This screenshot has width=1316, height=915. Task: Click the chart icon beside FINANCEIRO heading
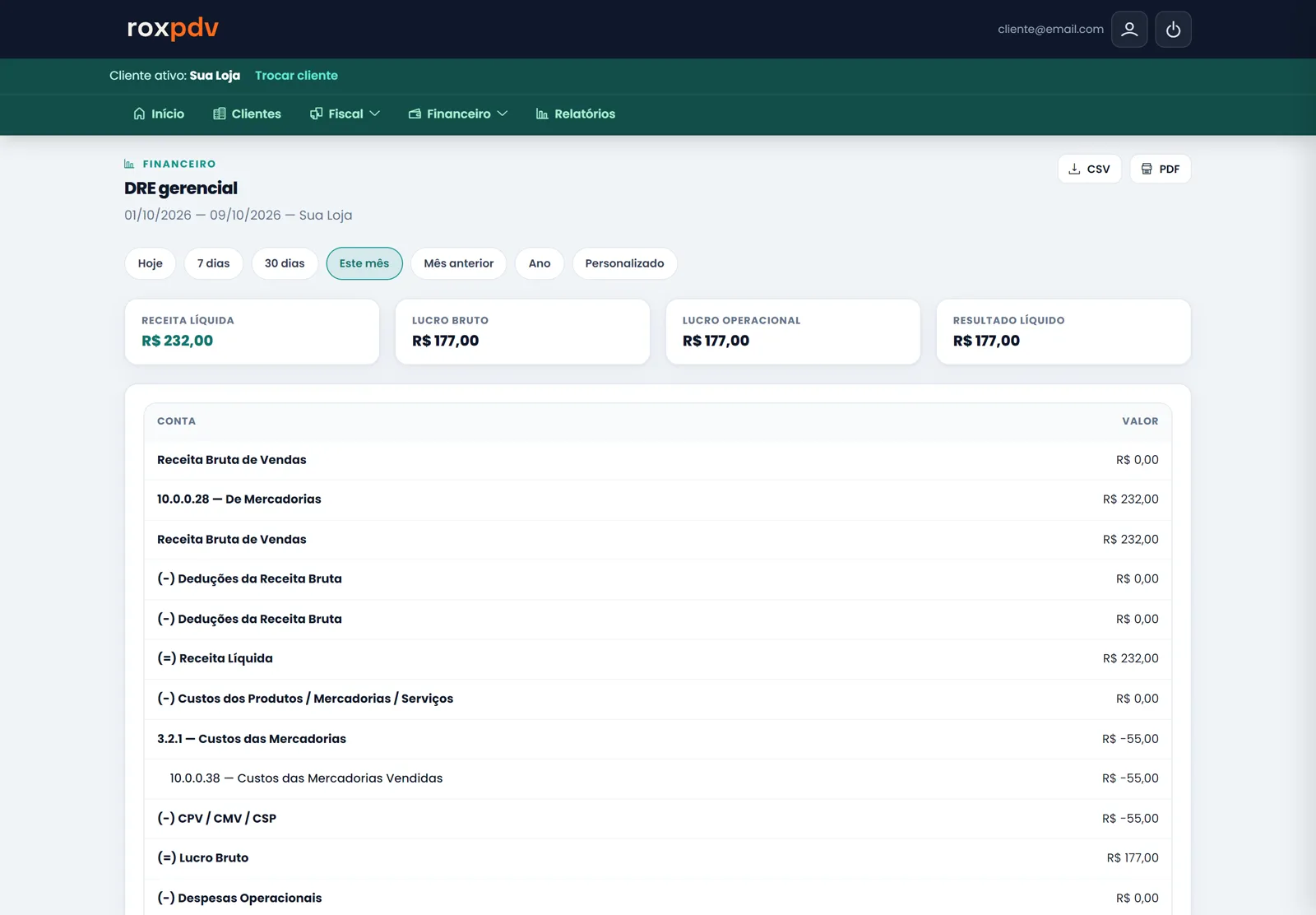(x=129, y=164)
